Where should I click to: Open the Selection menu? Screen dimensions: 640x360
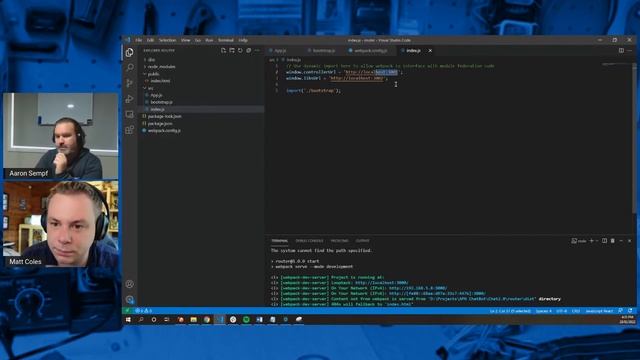(x=167, y=40)
